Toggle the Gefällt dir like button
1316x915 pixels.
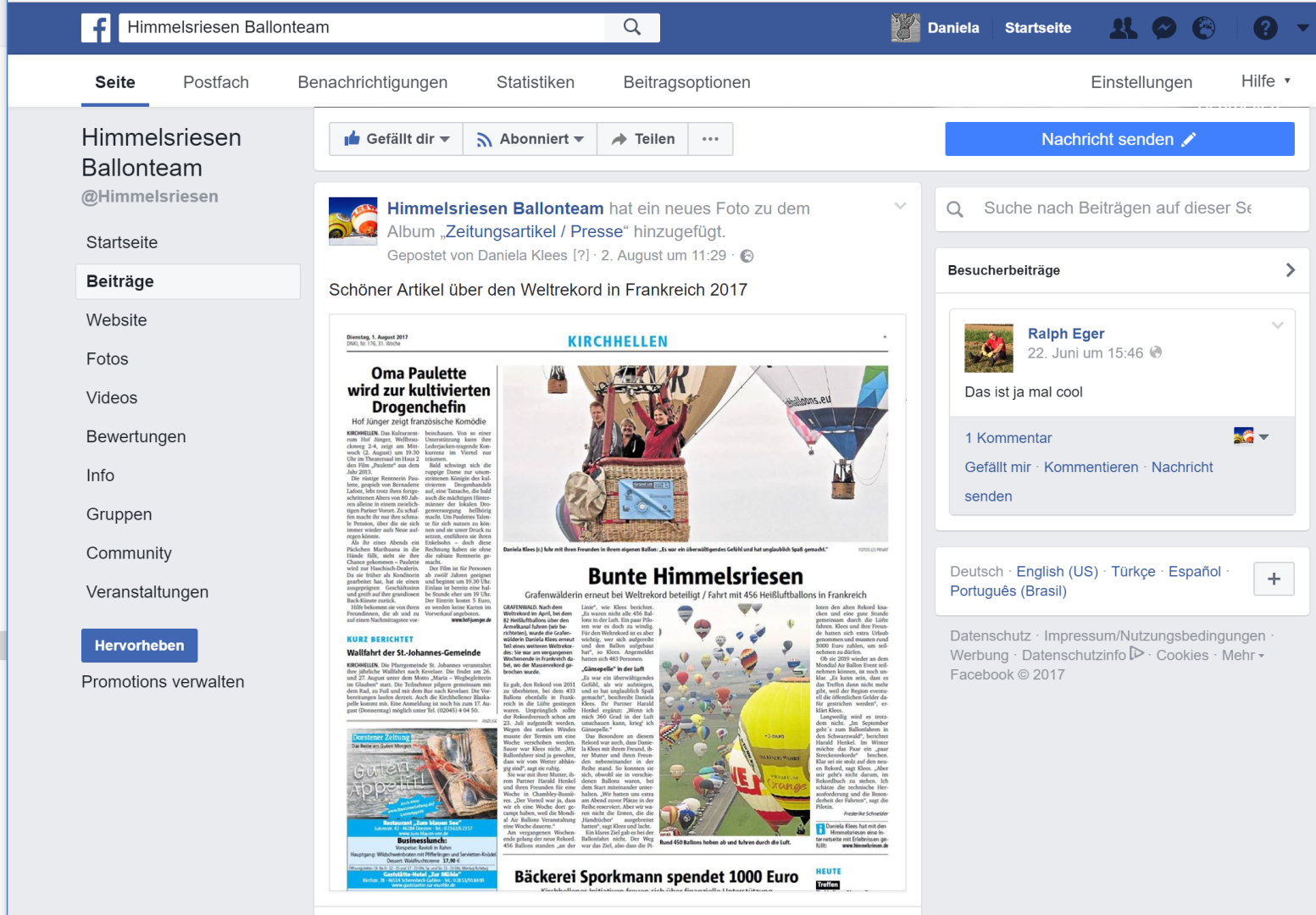[x=396, y=139]
